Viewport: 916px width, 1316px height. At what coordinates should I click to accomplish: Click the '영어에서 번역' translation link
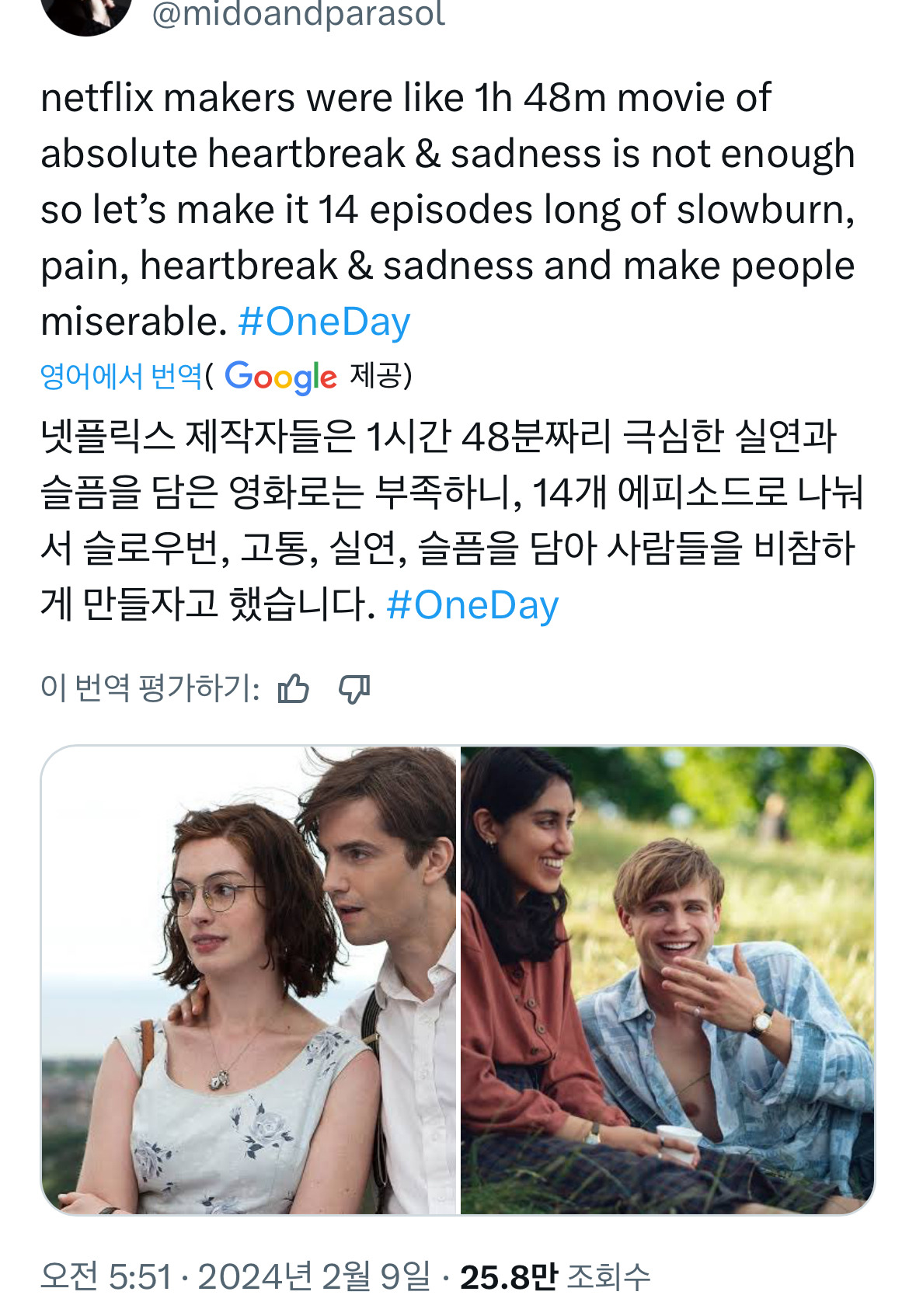coord(120,377)
